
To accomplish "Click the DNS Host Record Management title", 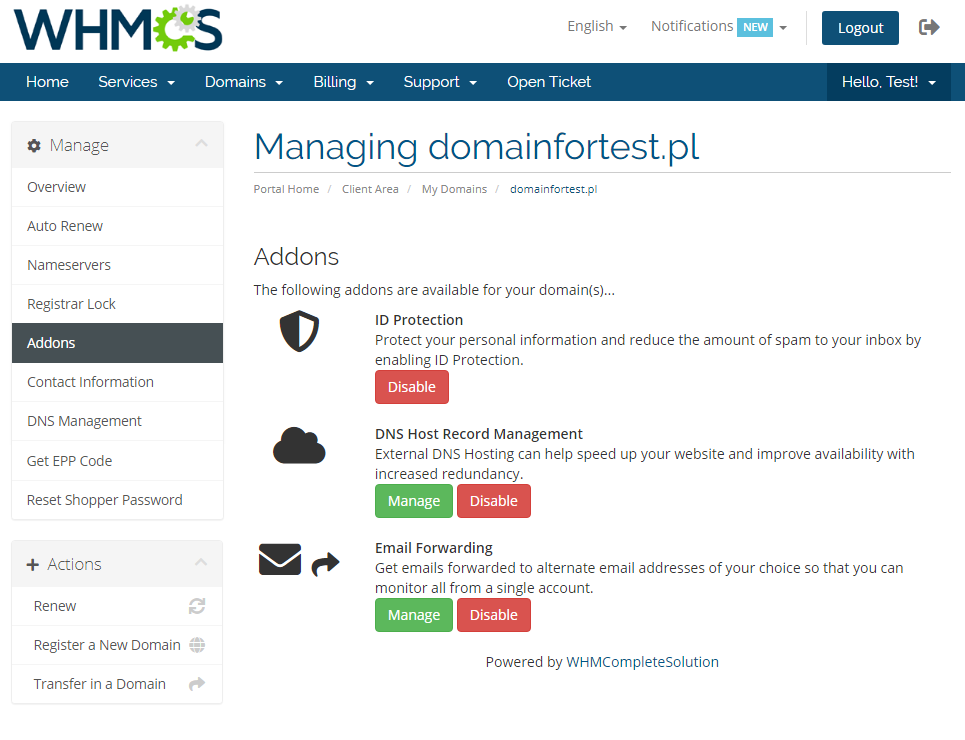I will 479,434.
